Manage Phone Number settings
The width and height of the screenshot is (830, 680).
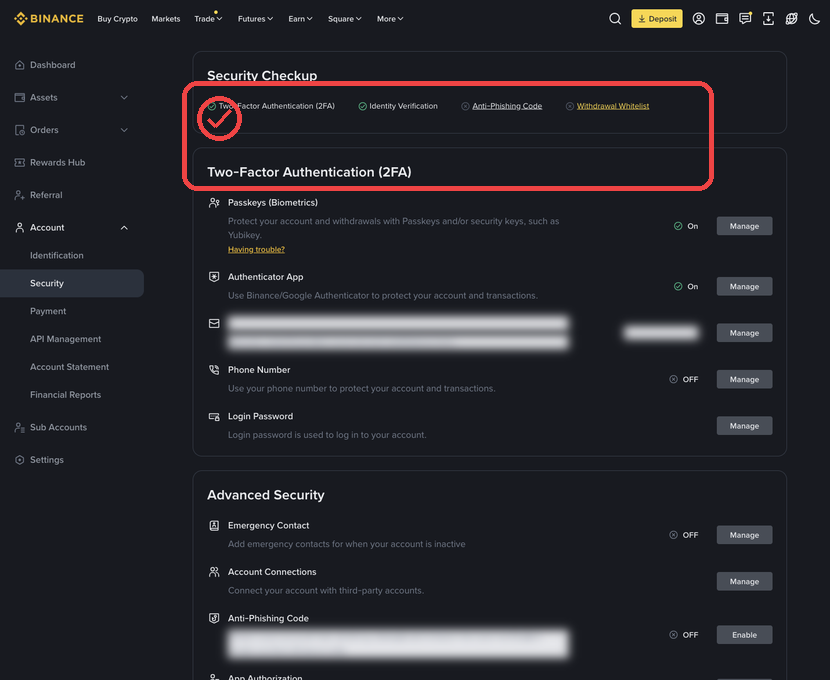pos(744,379)
